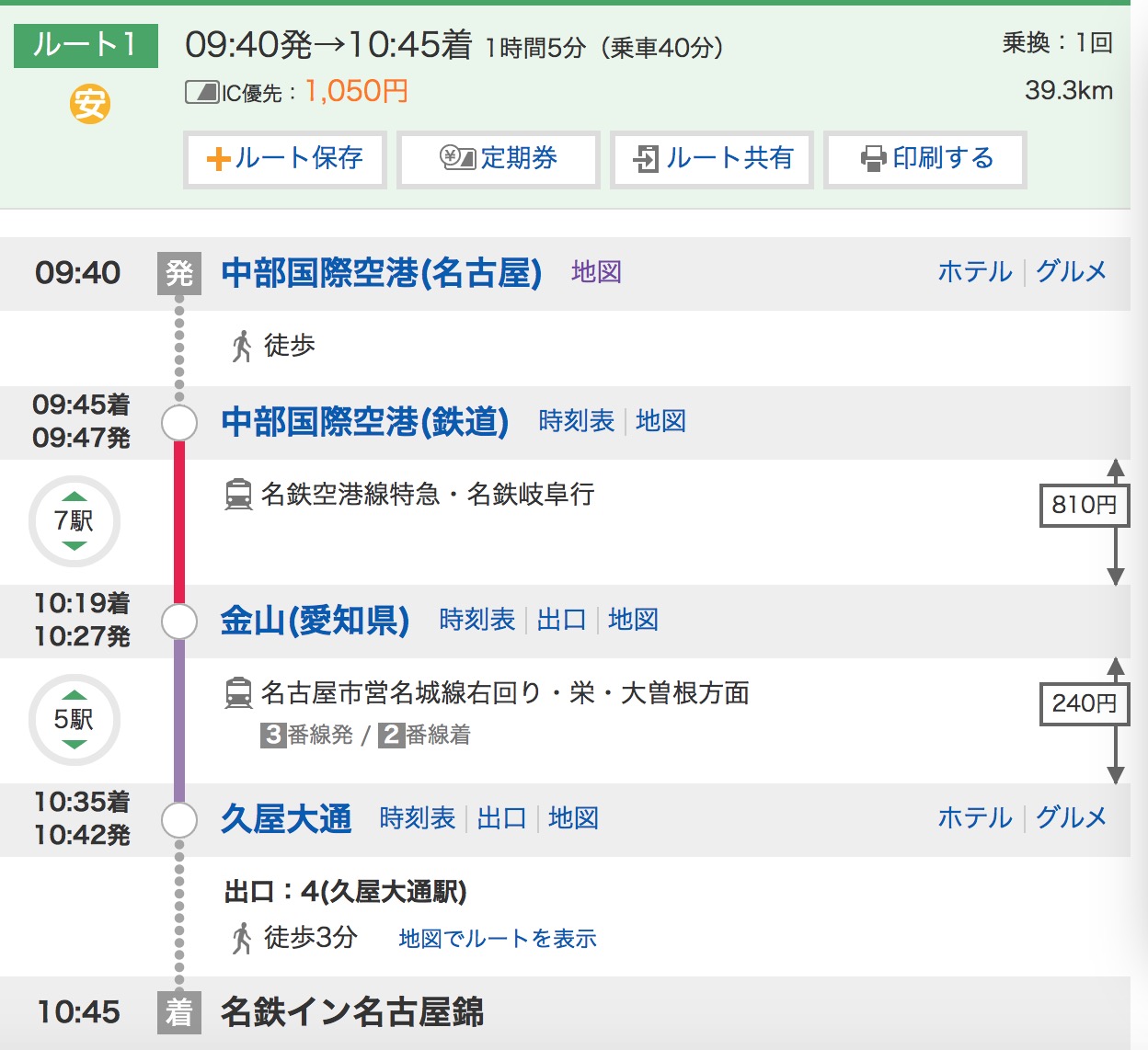Click train icon beside 名鉄空港線特急

239,495
